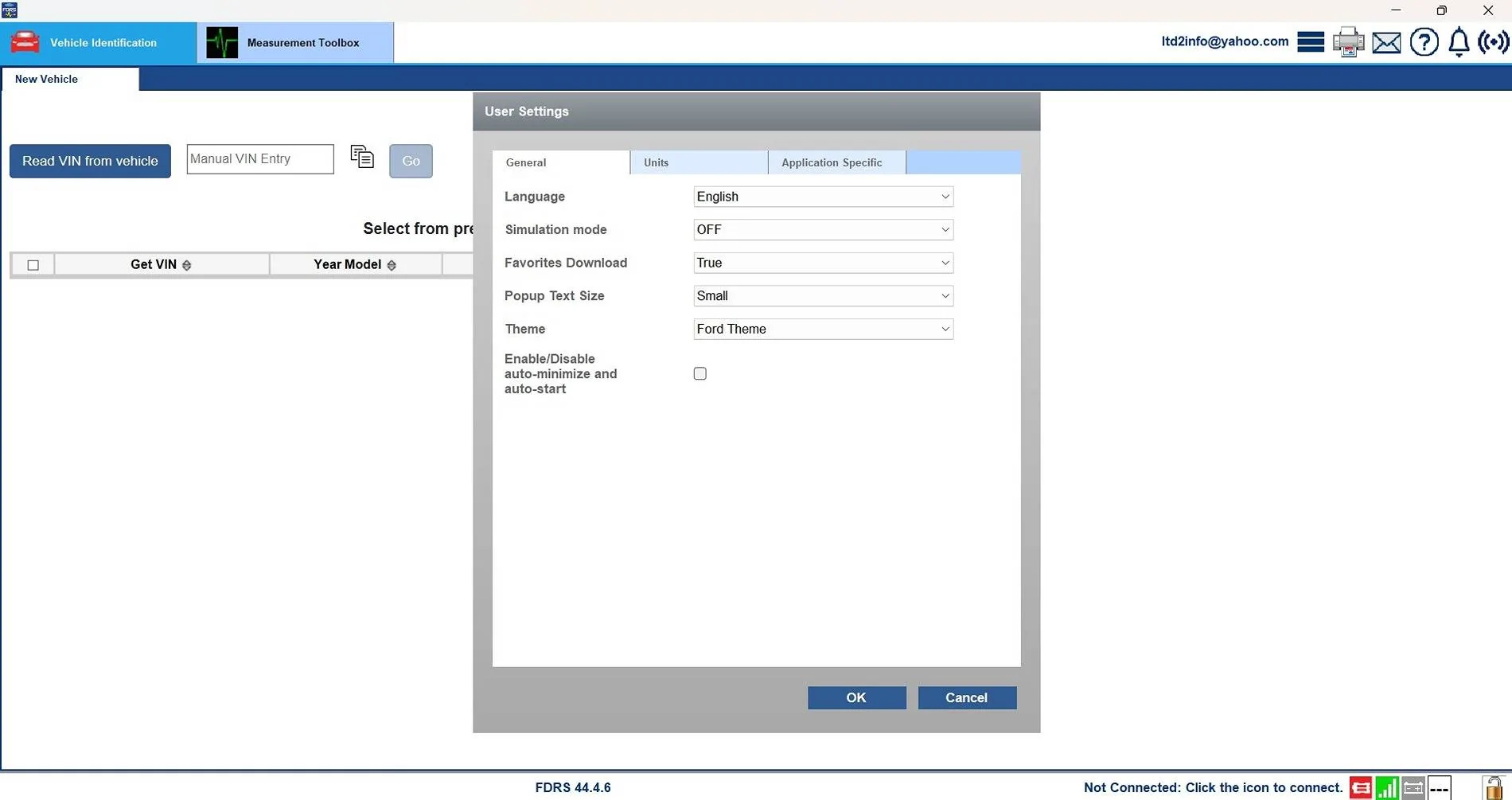This screenshot has height=800, width=1512.
Task: Click the Language label
Action: [x=535, y=197]
